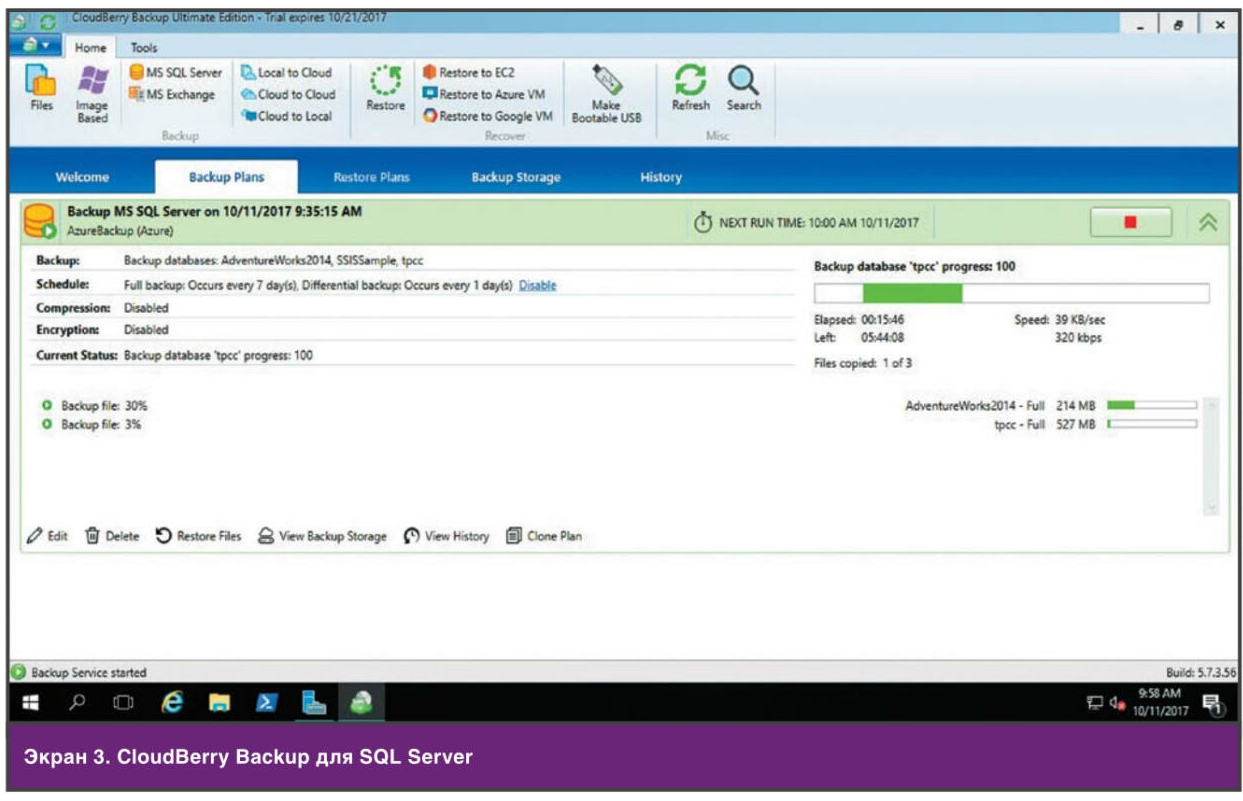
Task: Switch to the Tools ribbon tab
Action: (x=144, y=47)
